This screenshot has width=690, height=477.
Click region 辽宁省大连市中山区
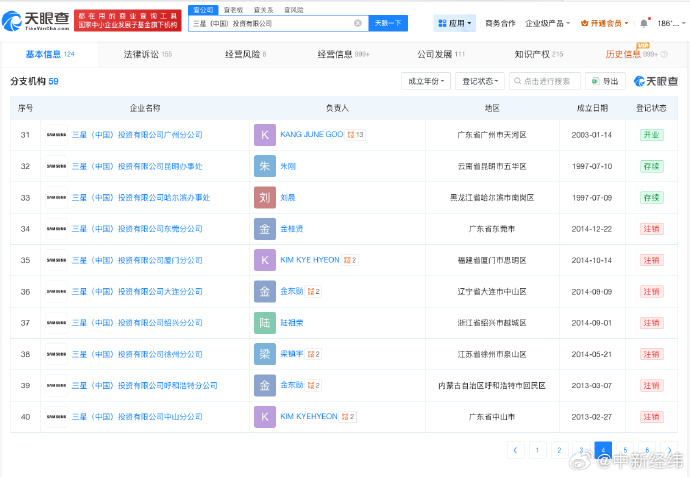click(x=492, y=292)
